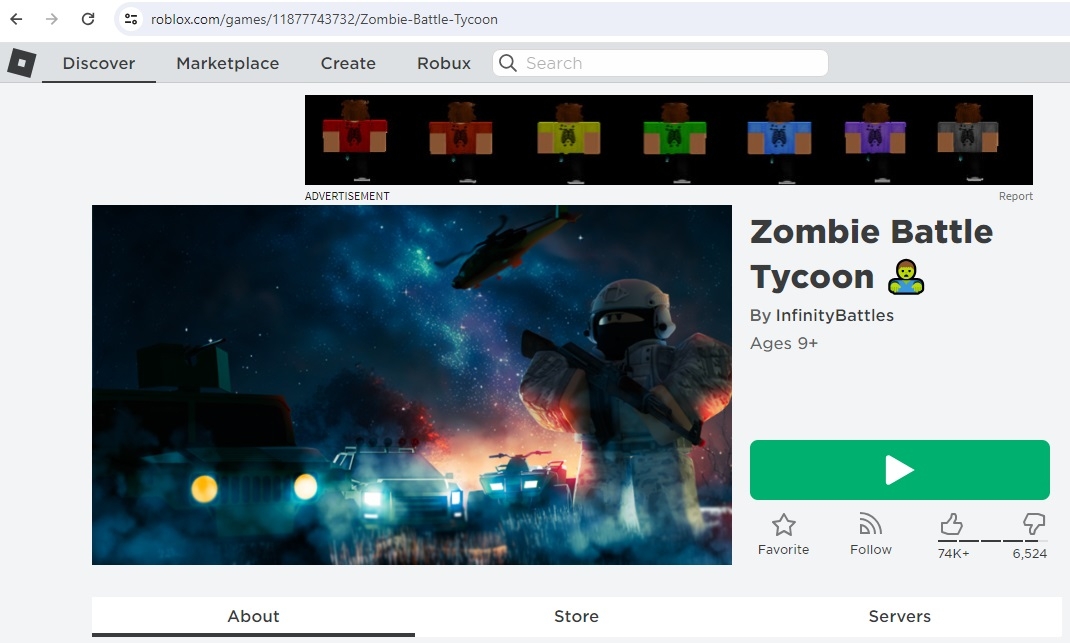1070x643 pixels.
Task: Click the browser back arrow icon
Action: coord(15,18)
